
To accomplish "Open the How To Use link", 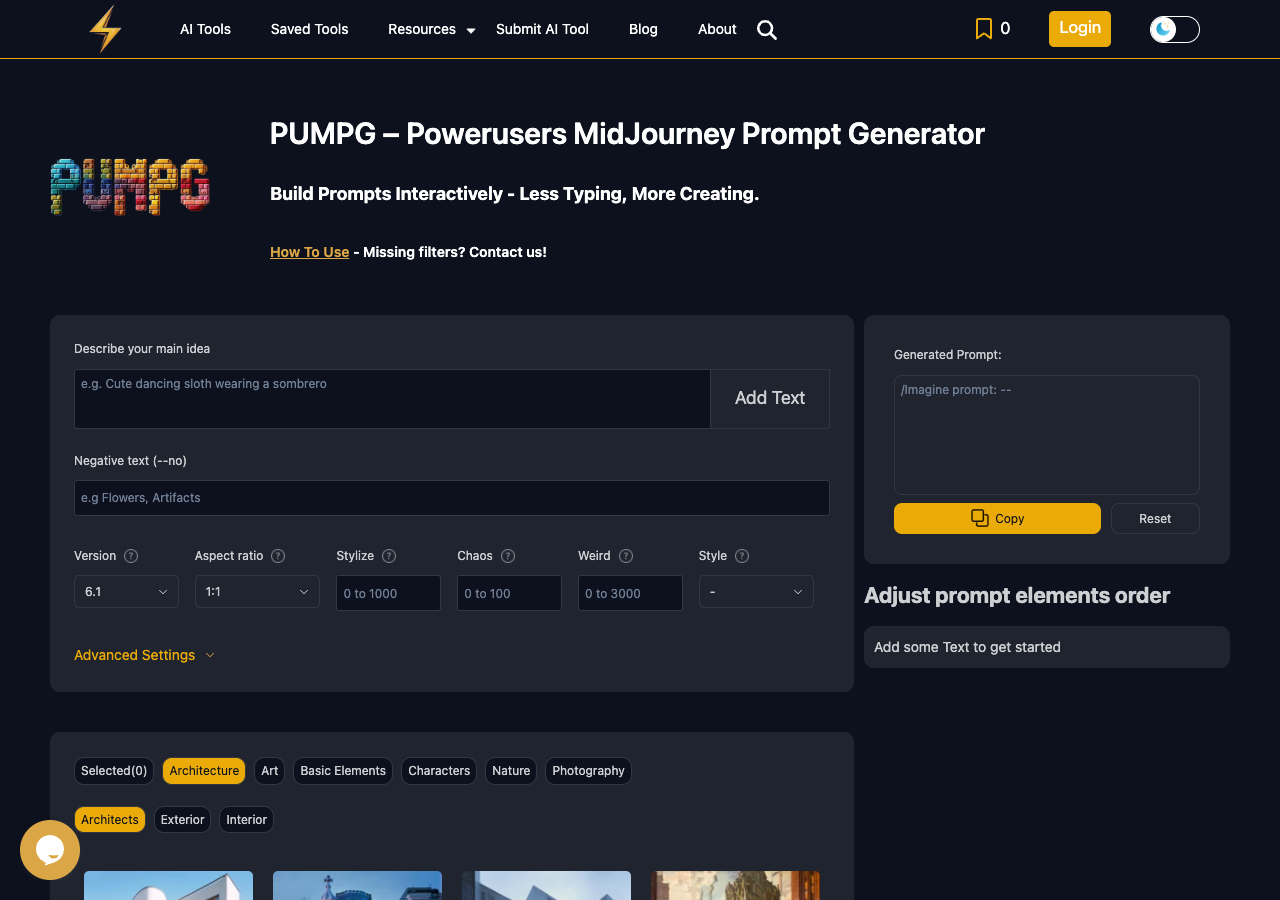I will [x=309, y=252].
